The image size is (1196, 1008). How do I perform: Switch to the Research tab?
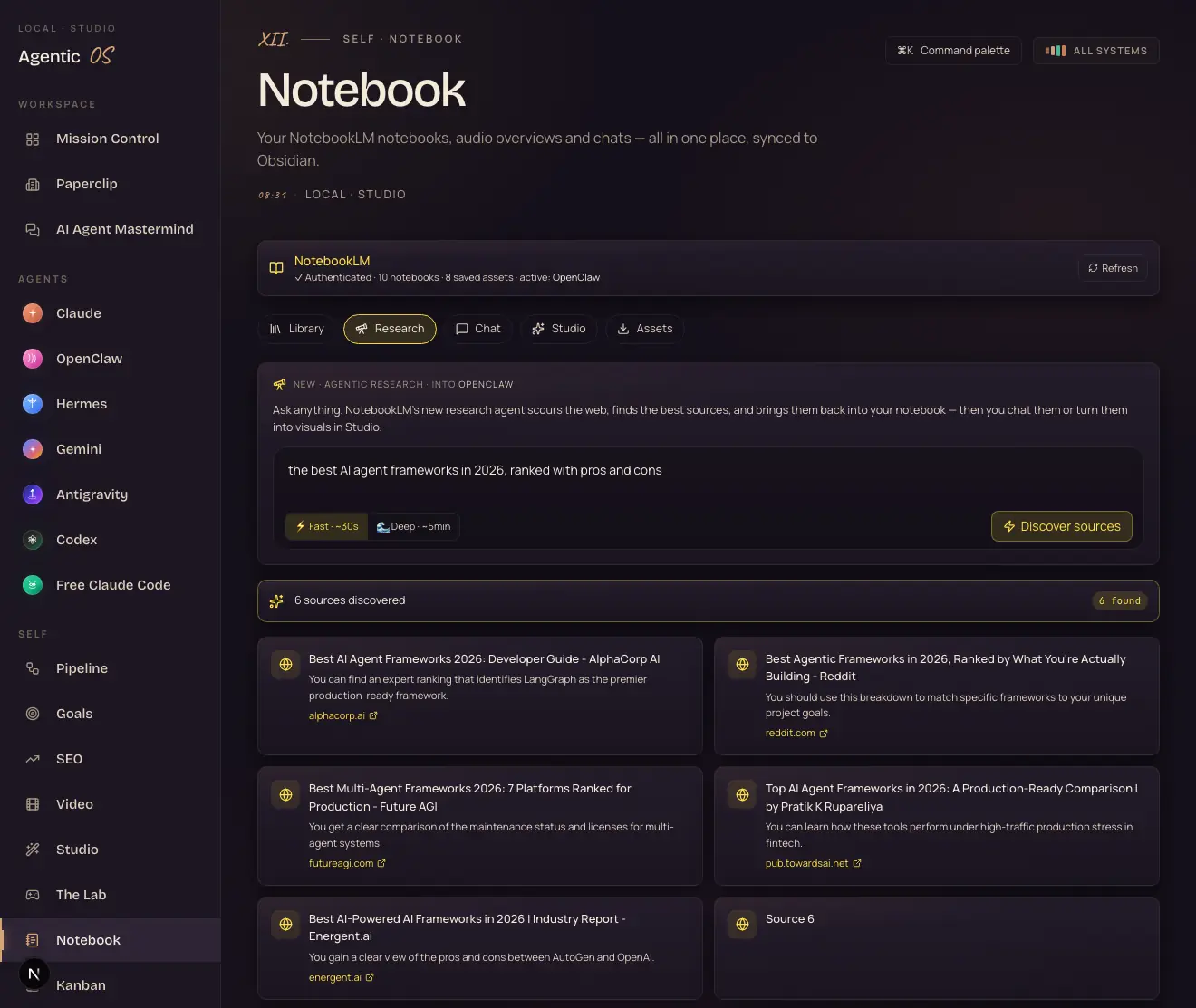click(390, 329)
